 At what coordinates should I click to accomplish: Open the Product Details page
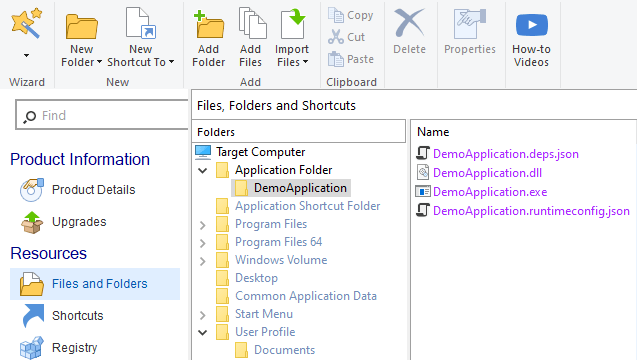point(93,190)
